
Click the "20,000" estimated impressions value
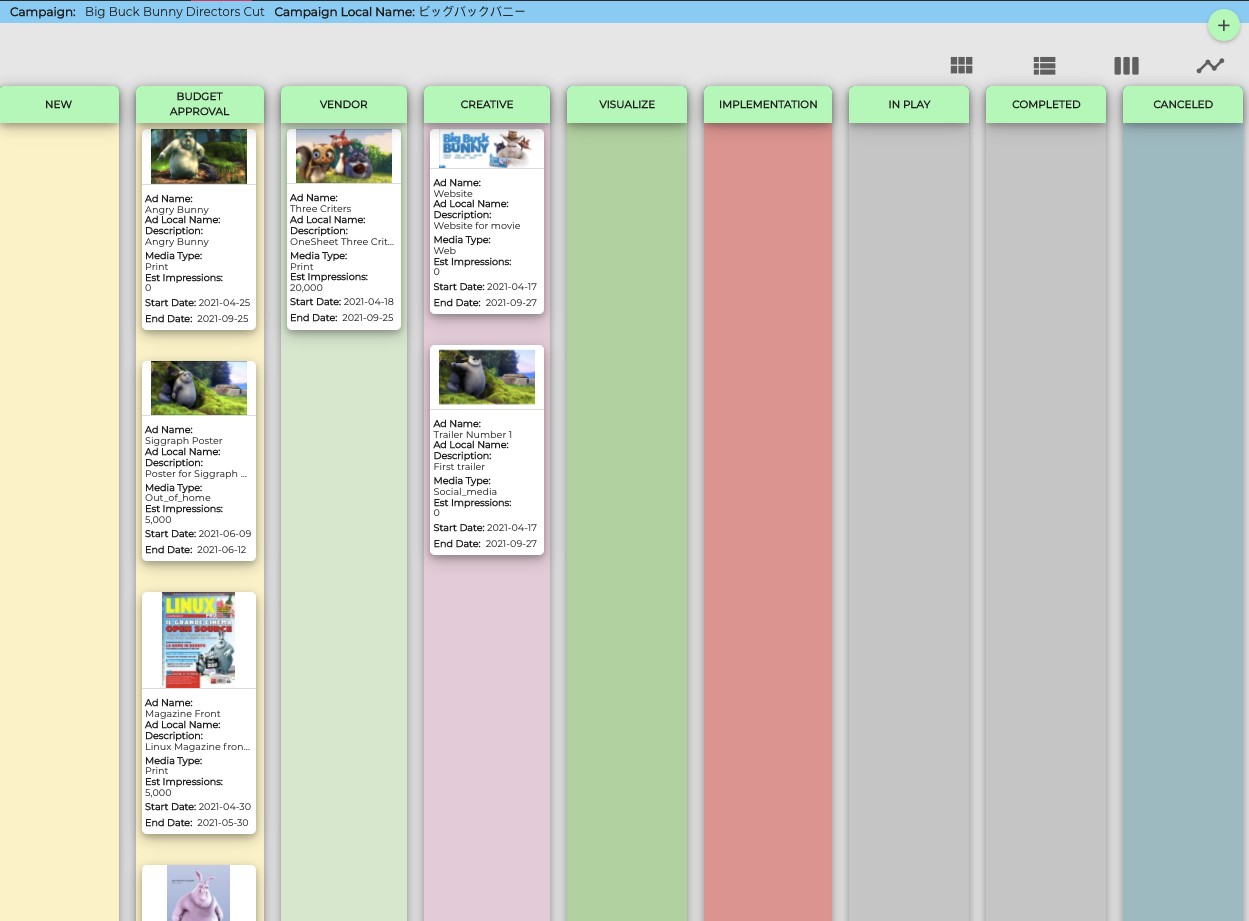click(x=307, y=288)
